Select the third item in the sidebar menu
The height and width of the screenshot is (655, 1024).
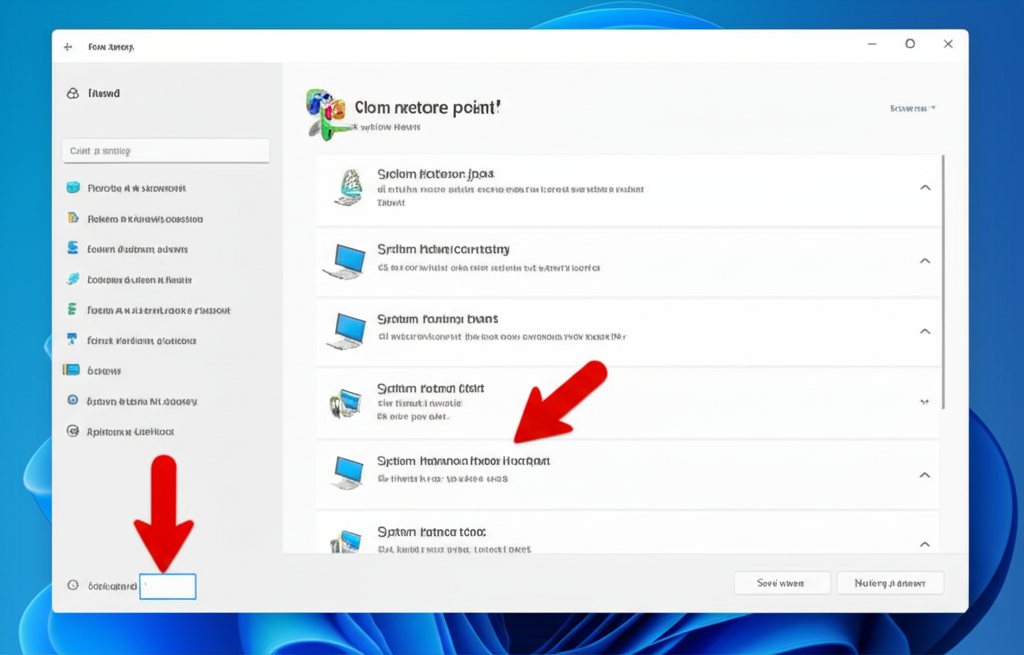click(x=137, y=249)
